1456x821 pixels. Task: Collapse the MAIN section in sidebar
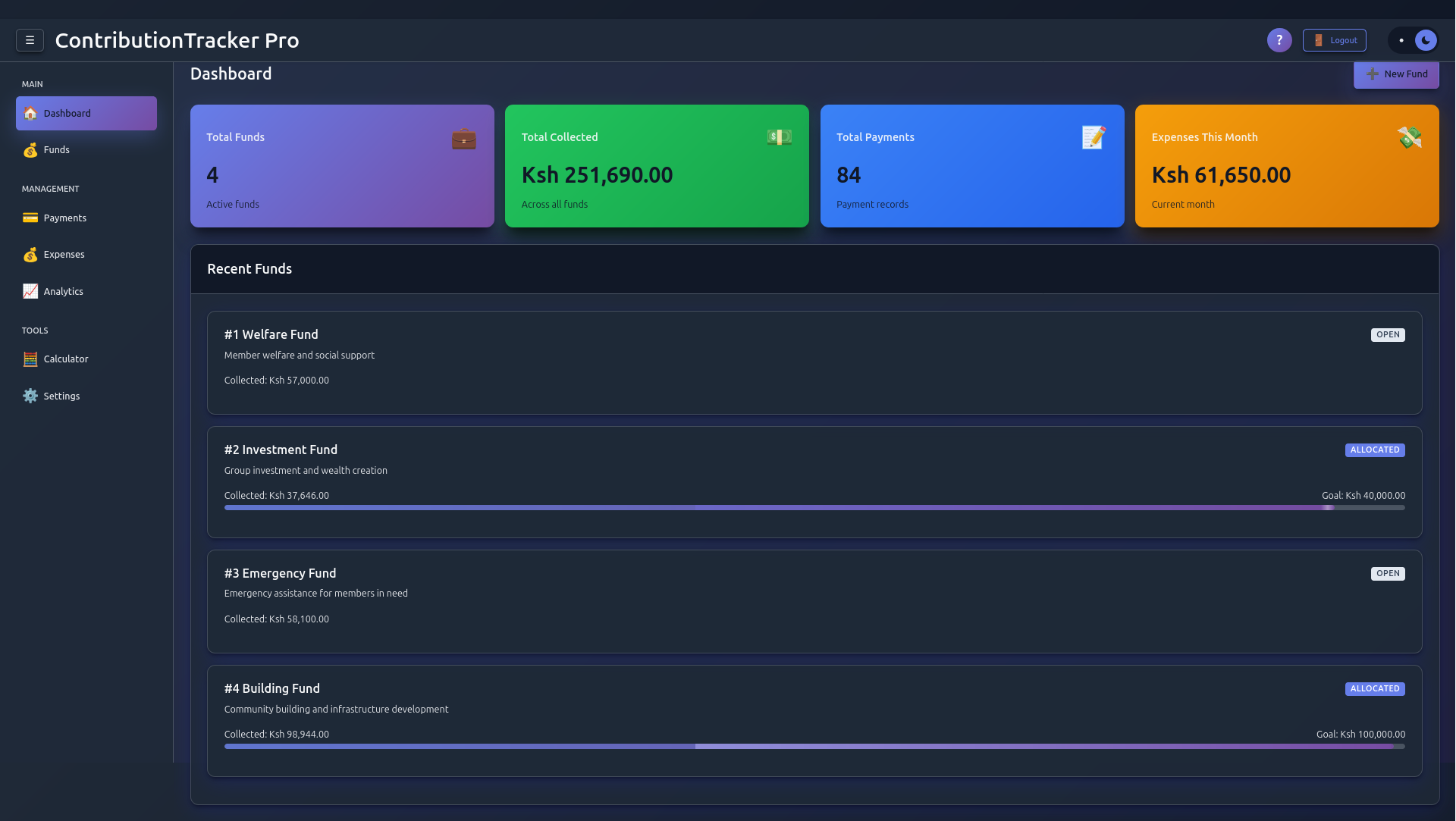pyautogui.click(x=32, y=83)
